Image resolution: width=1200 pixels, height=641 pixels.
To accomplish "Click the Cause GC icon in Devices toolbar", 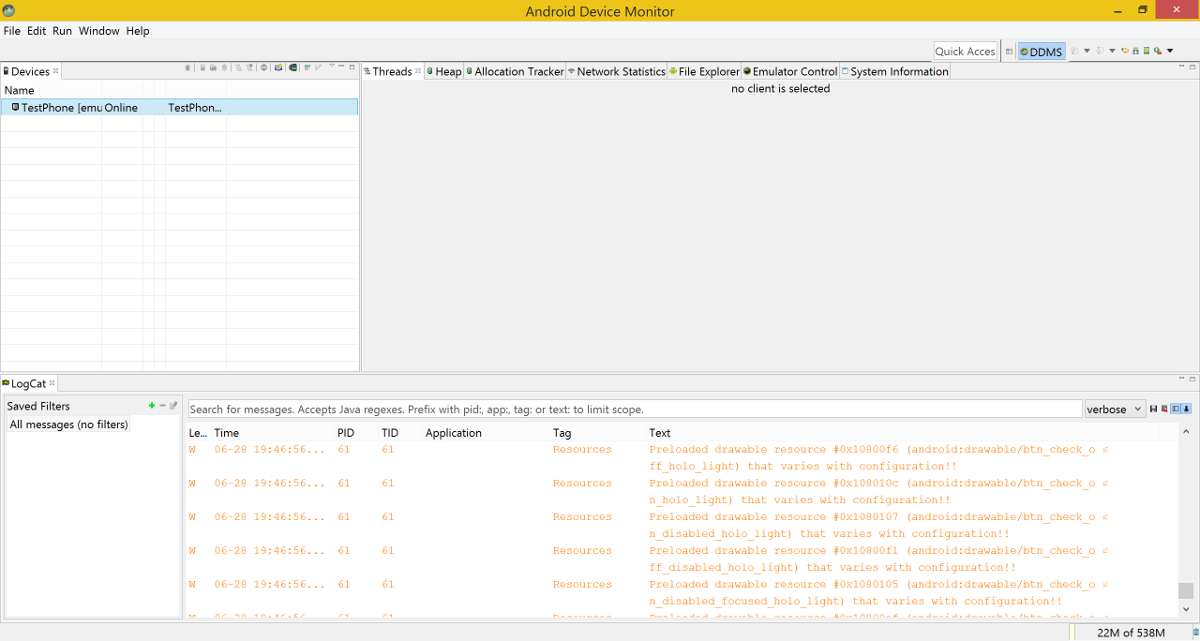I will click(224, 68).
